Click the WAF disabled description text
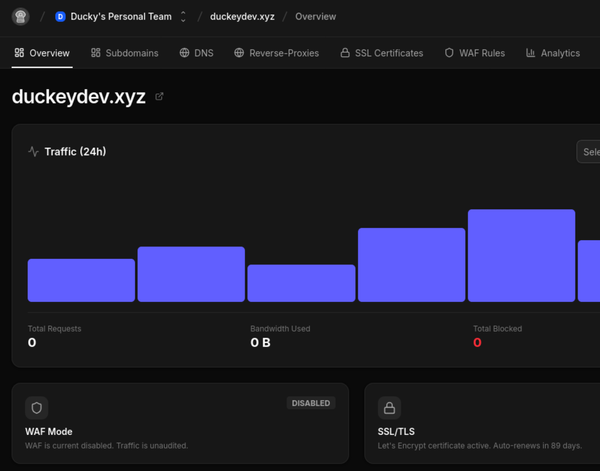Viewport: 600px width, 471px height. click(x=107, y=446)
